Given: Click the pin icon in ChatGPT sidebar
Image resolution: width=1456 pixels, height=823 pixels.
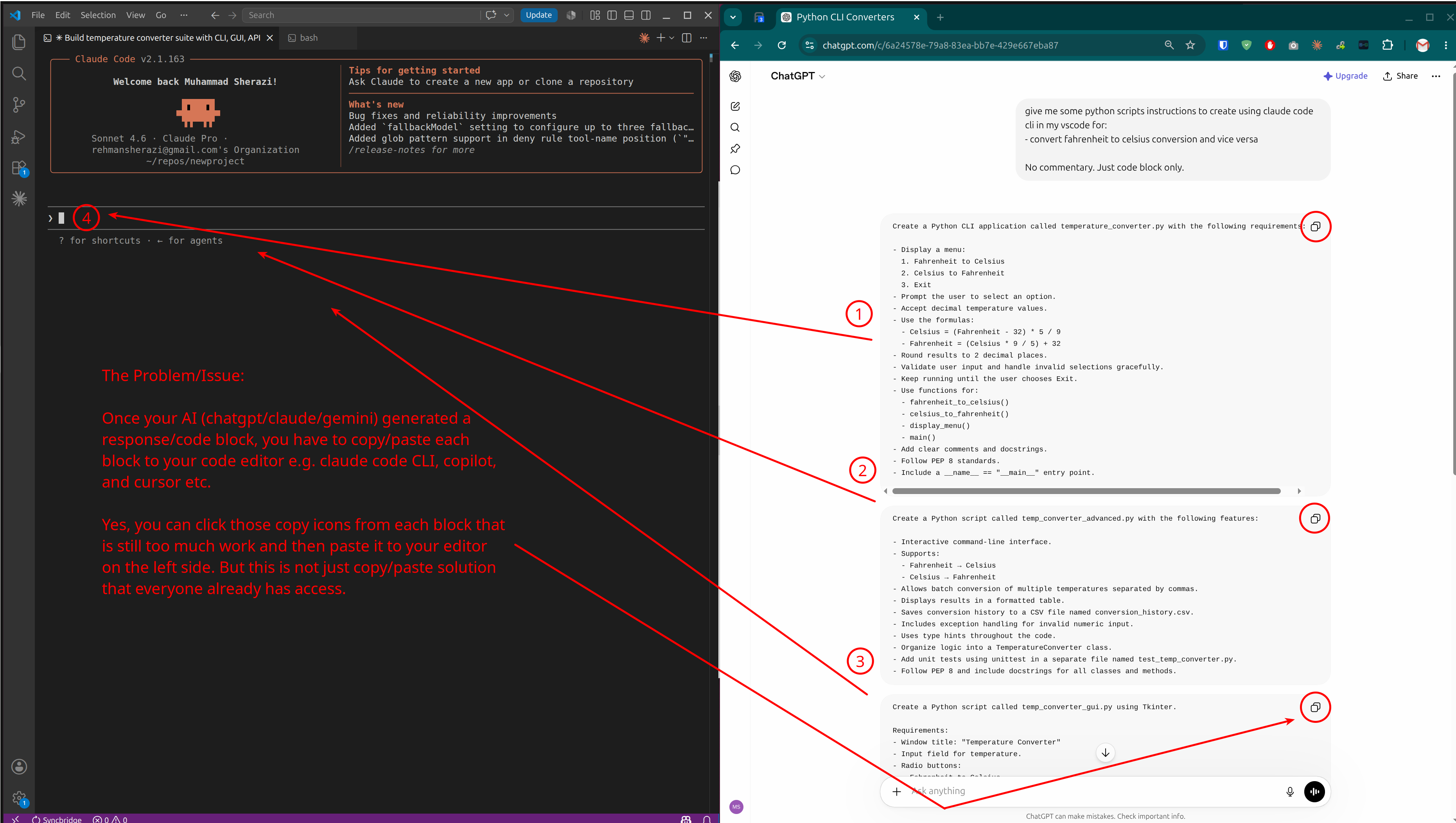Looking at the screenshot, I should pyautogui.click(x=735, y=149).
